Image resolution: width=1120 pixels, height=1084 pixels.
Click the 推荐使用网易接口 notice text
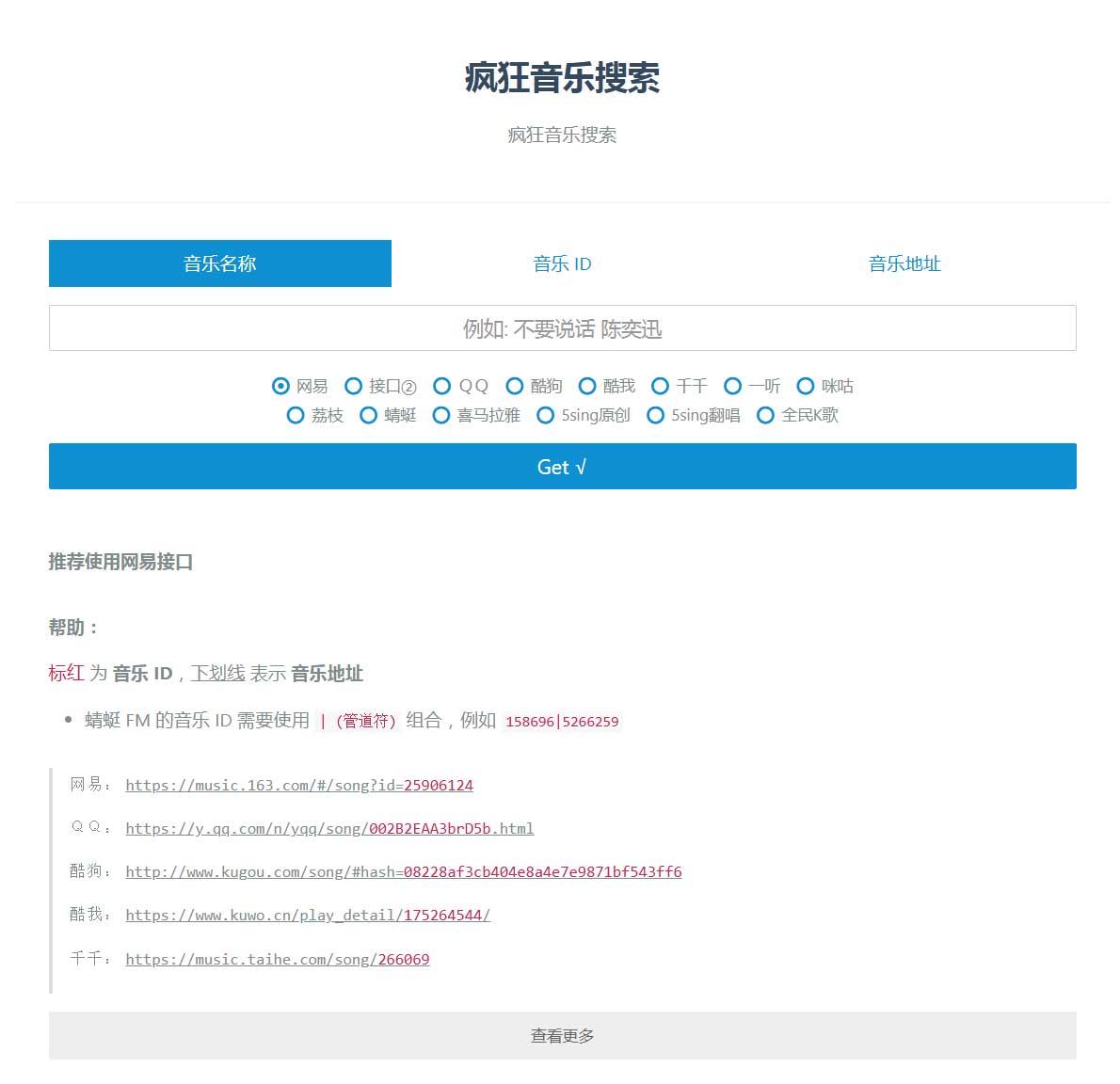click(120, 562)
